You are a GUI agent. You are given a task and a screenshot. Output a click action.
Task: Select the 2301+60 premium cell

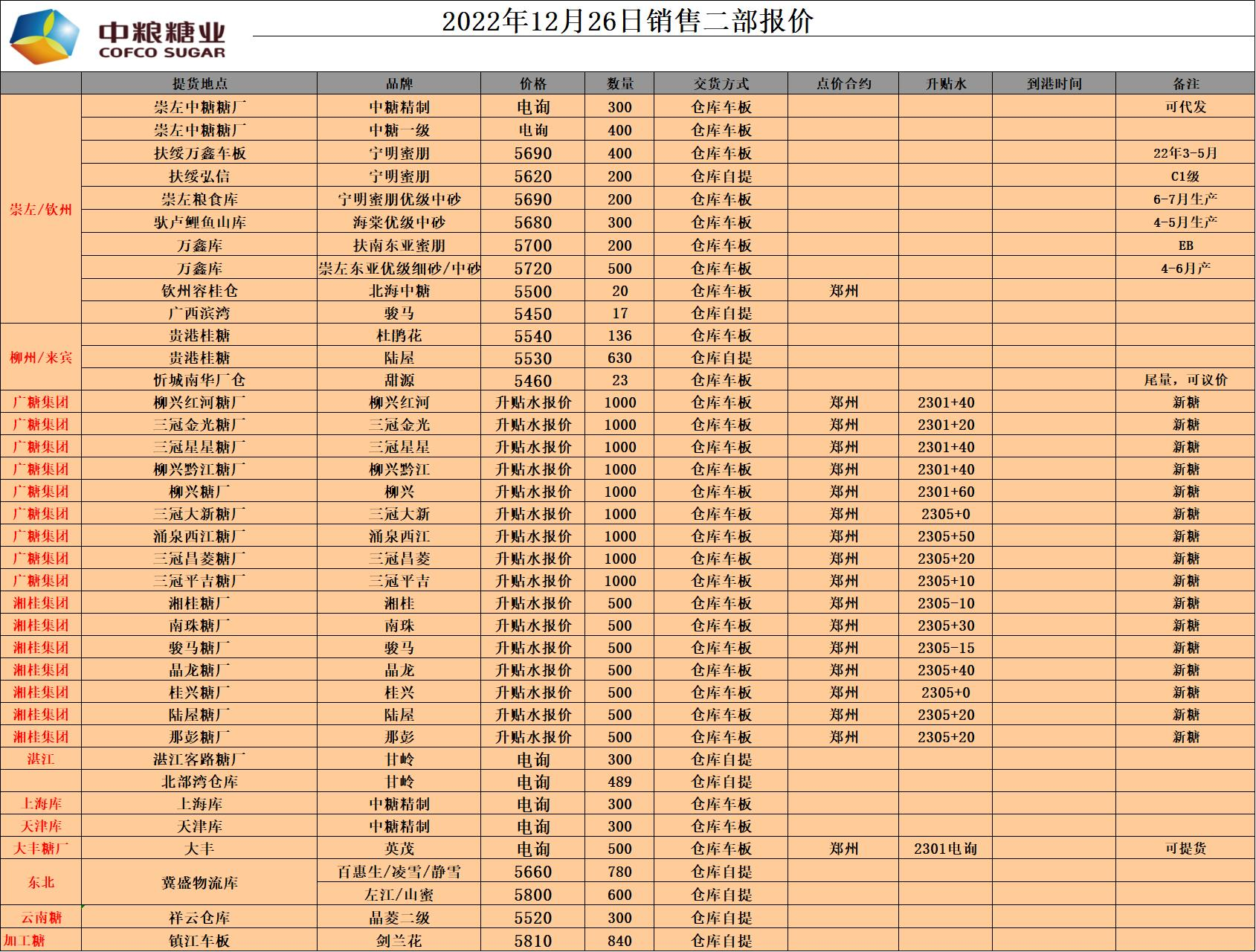click(x=945, y=492)
